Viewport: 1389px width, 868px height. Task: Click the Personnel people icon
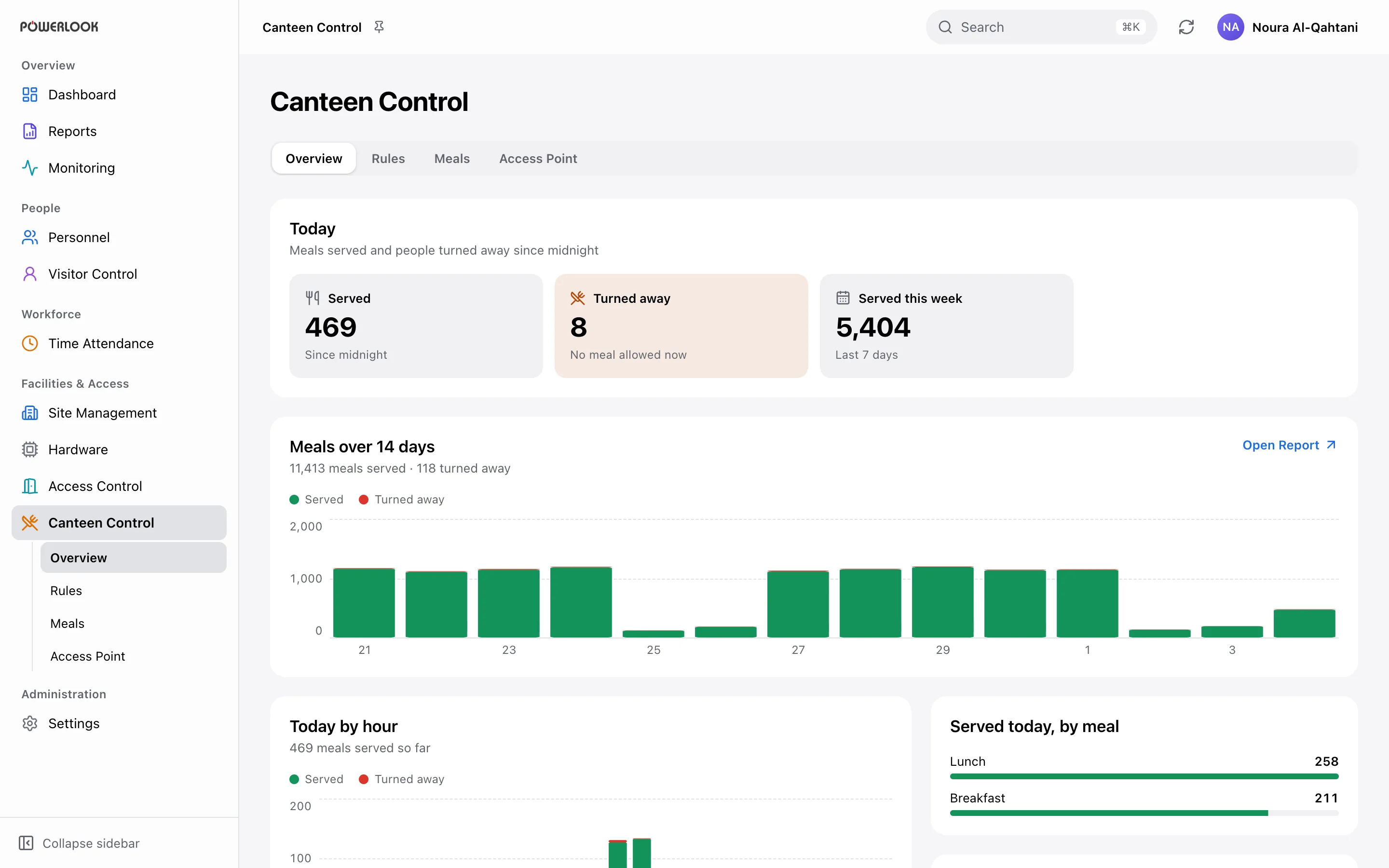click(x=30, y=238)
